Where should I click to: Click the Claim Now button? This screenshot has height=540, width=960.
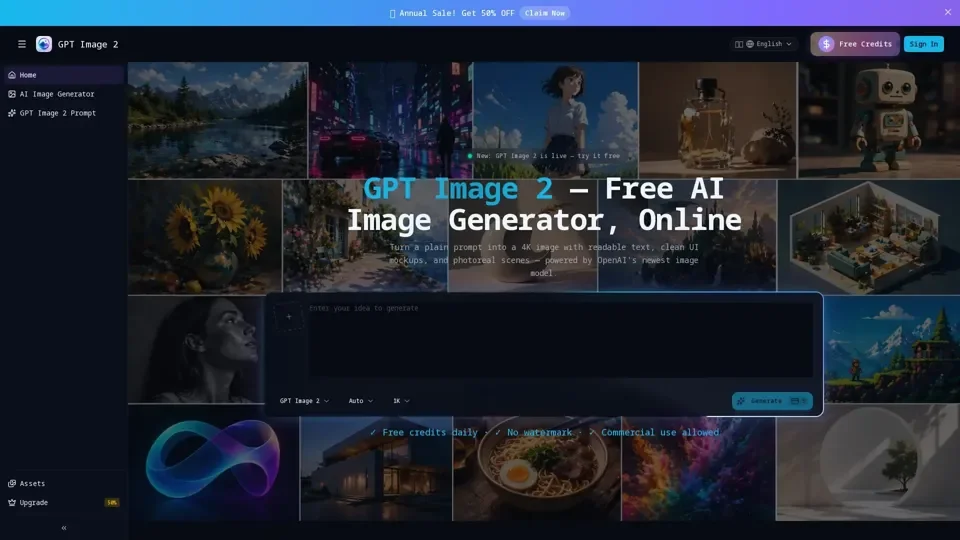coord(545,13)
